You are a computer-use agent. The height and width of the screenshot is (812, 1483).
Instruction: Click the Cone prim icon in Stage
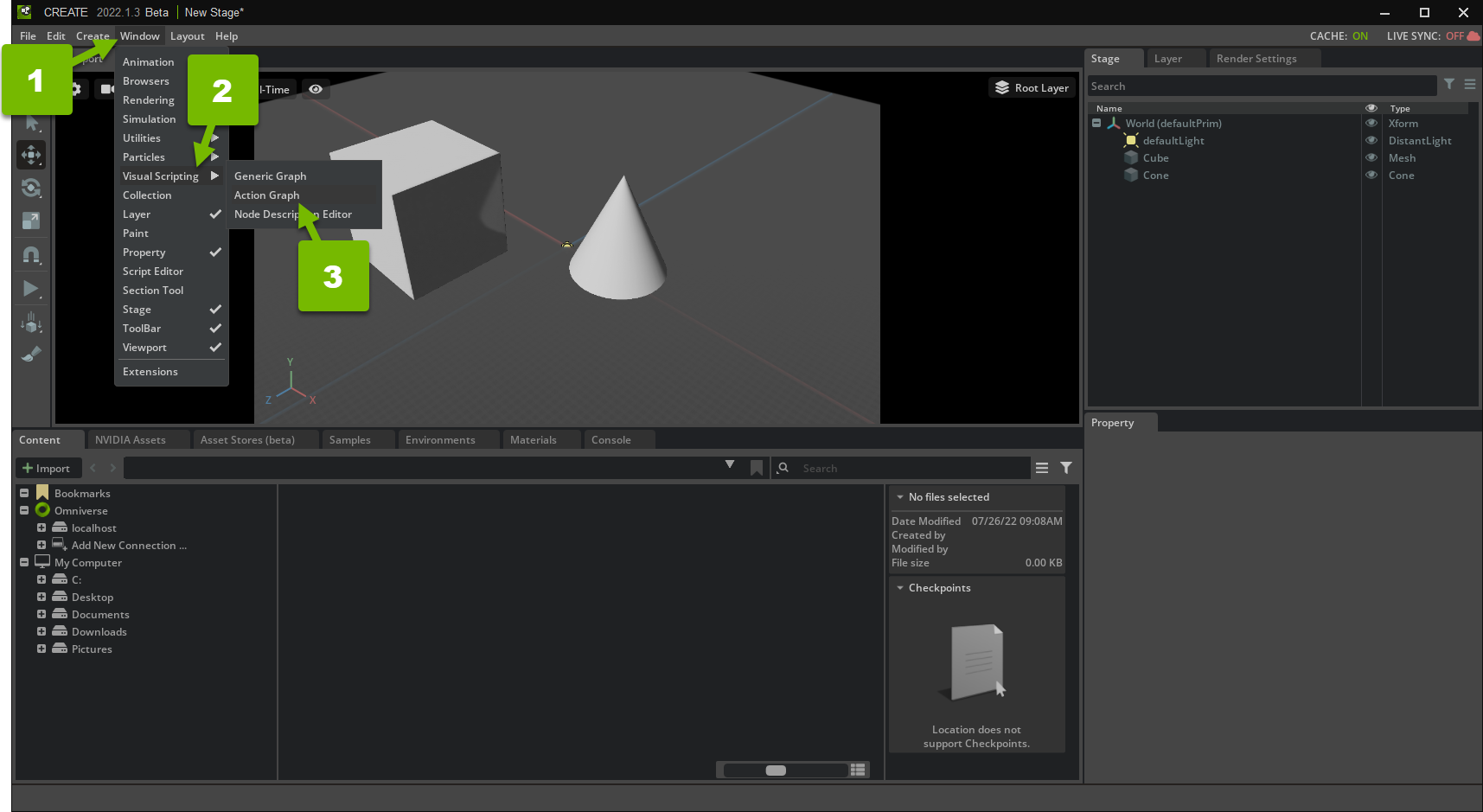(x=1131, y=175)
